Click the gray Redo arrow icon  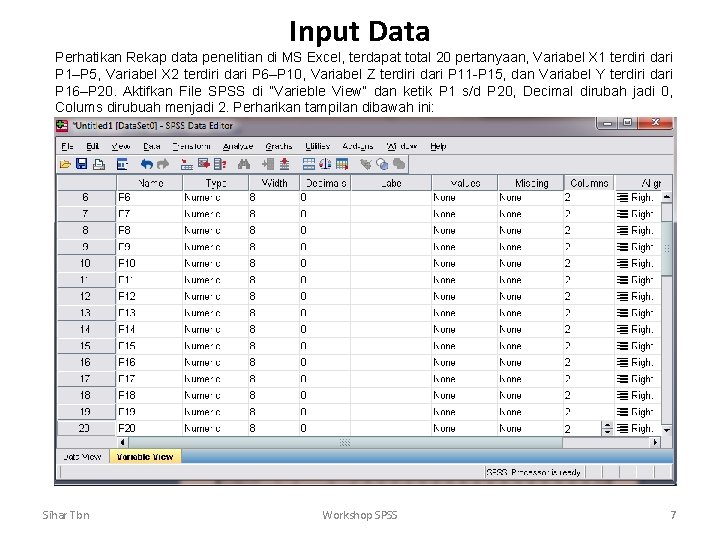coord(163,164)
